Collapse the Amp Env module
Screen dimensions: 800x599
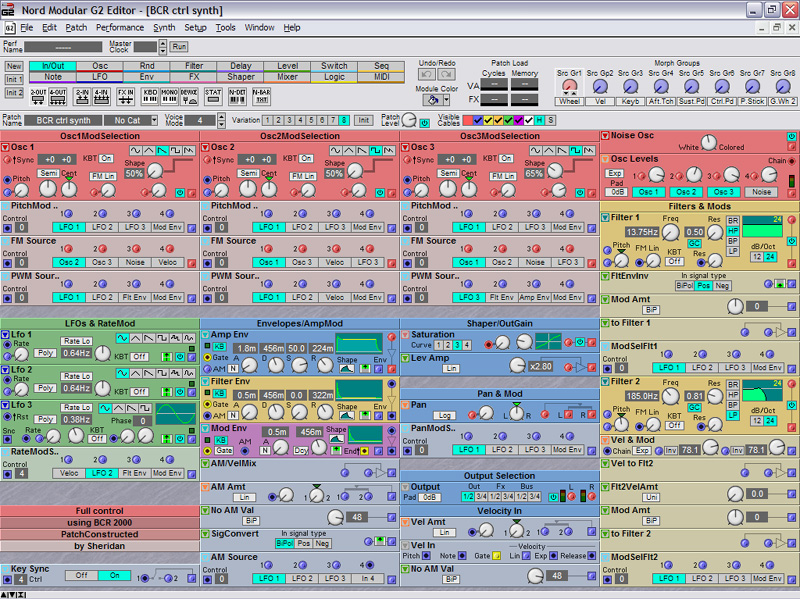(x=205, y=335)
